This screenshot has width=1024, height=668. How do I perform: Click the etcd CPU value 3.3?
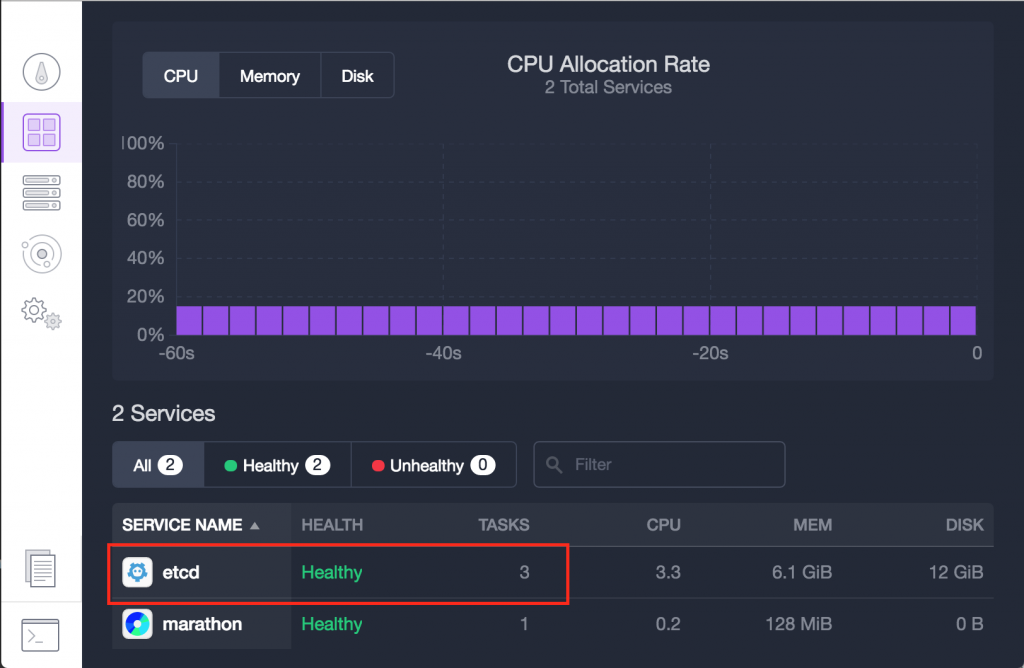coord(668,573)
